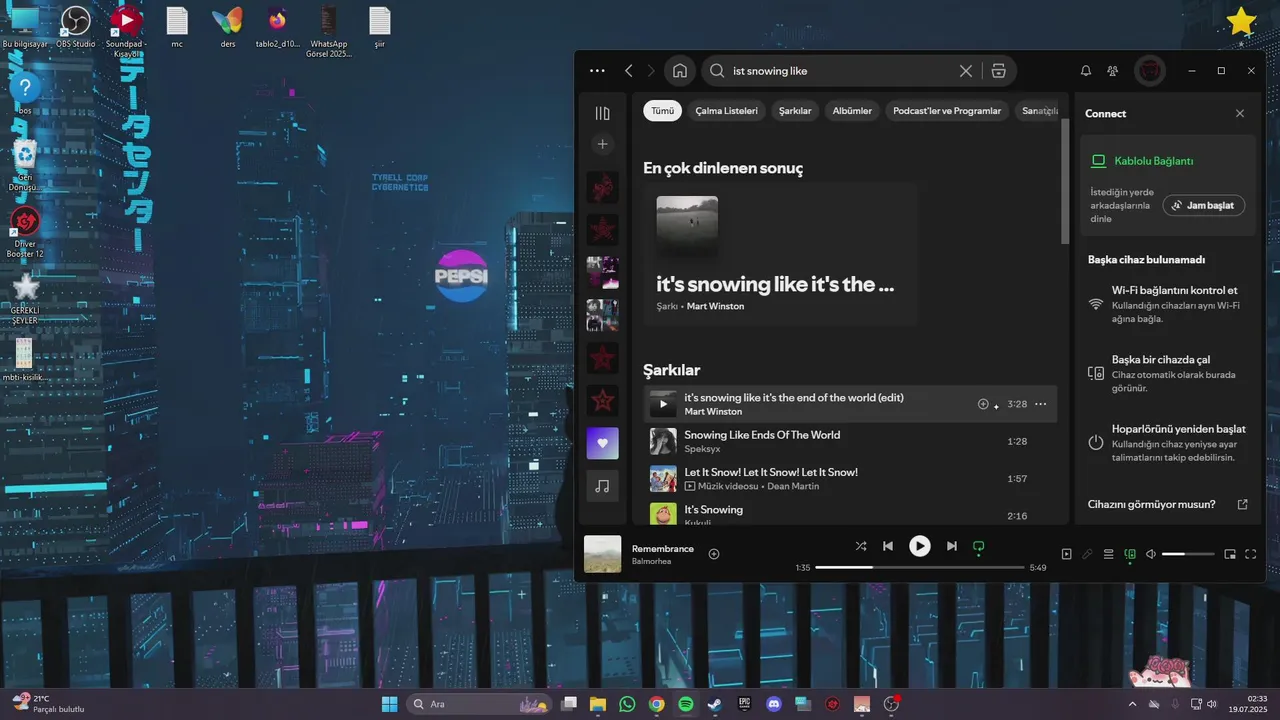
Task: Open Driver Booster 12 desktop icon
Action: 25,233
